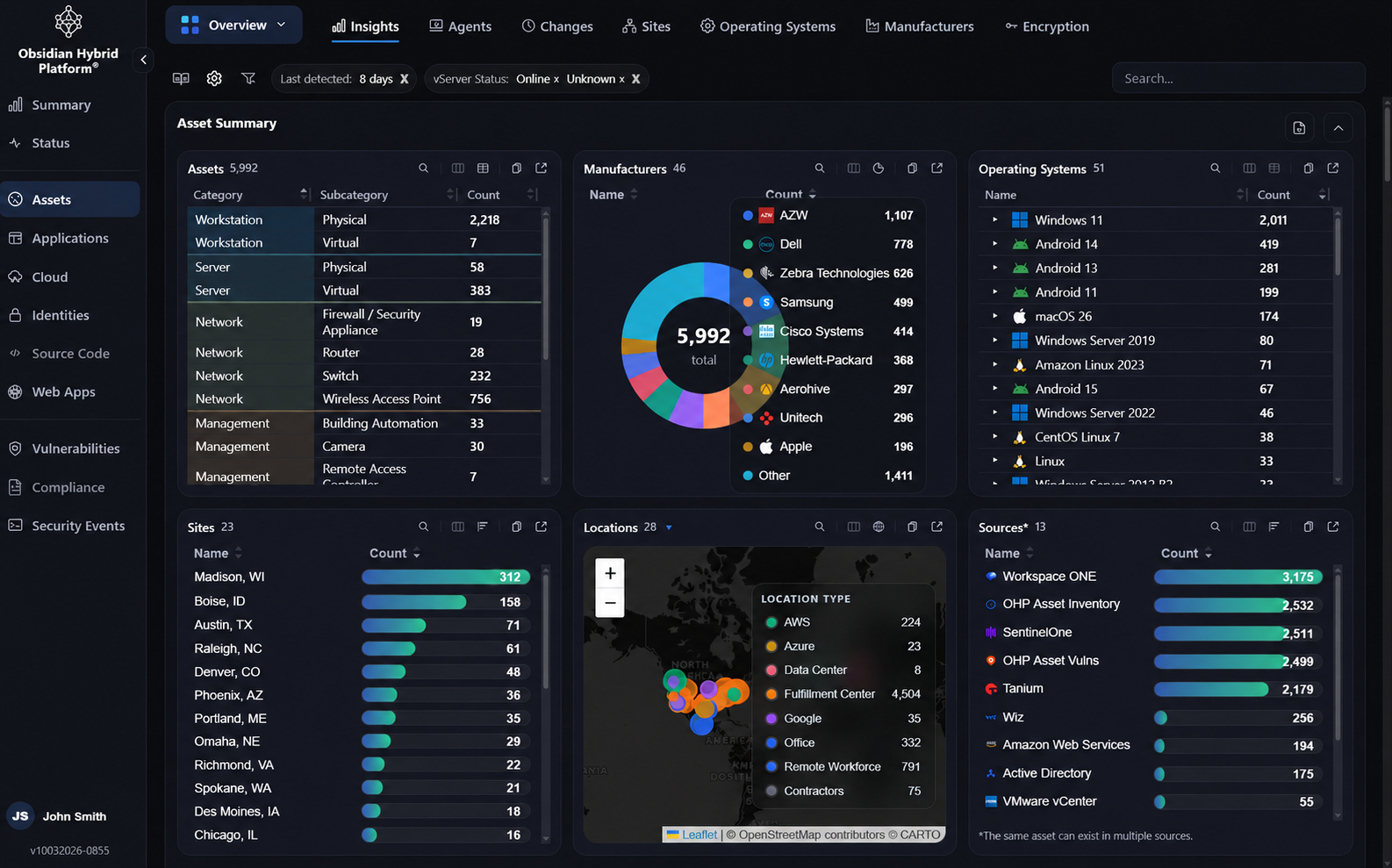Switch Manufacturers panel to pie chart view
Viewport: 1392px width, 868px height.
(879, 169)
